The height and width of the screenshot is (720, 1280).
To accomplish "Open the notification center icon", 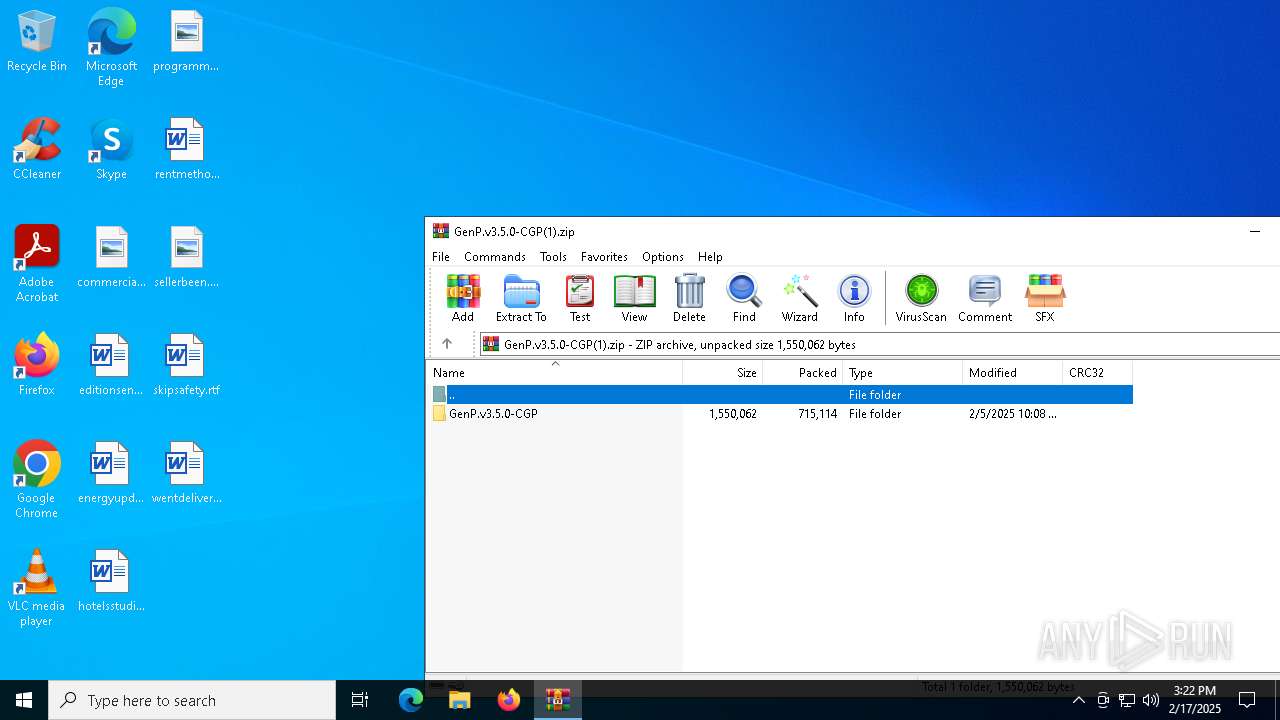I will point(1247,700).
